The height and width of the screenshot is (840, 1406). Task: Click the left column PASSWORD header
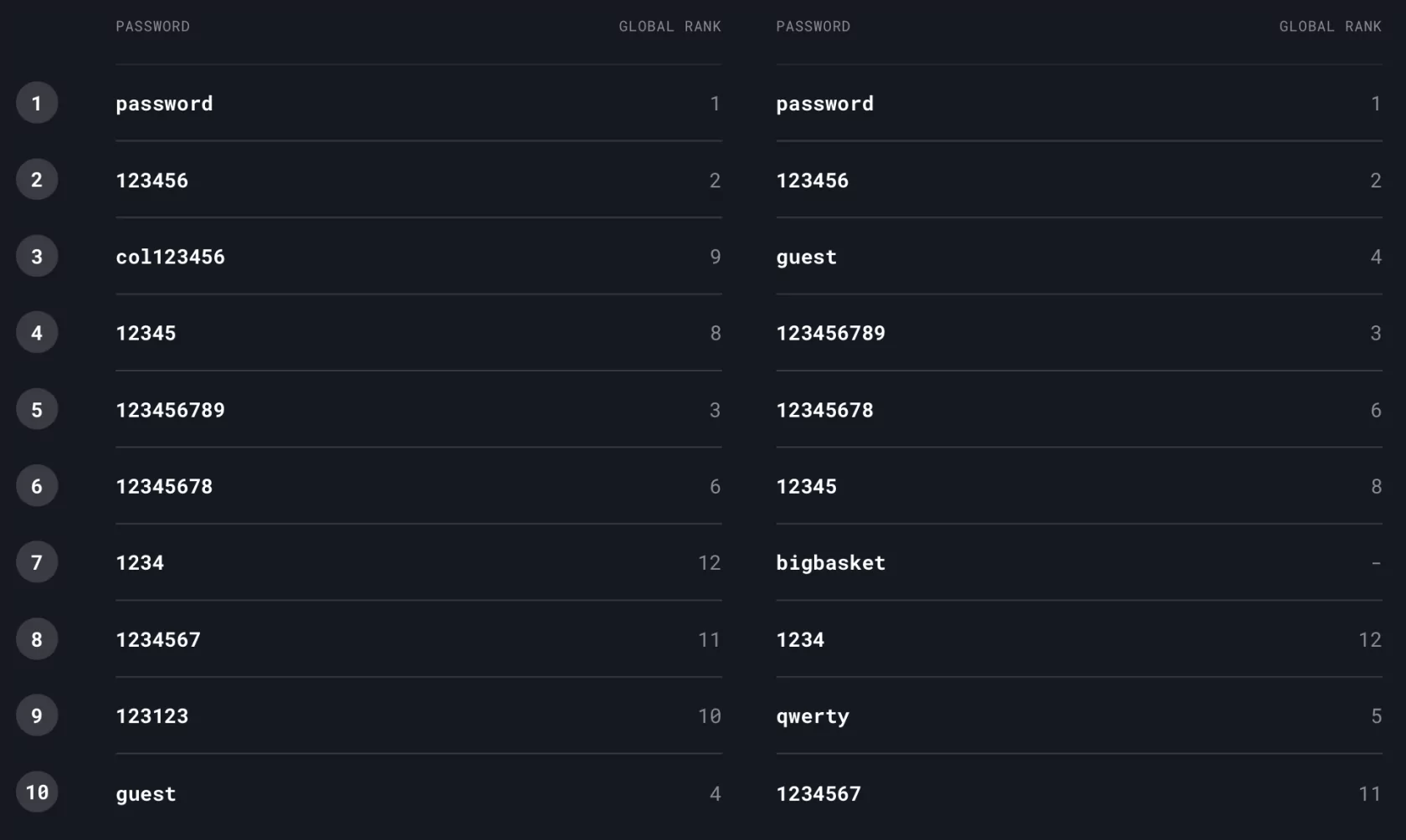point(152,27)
